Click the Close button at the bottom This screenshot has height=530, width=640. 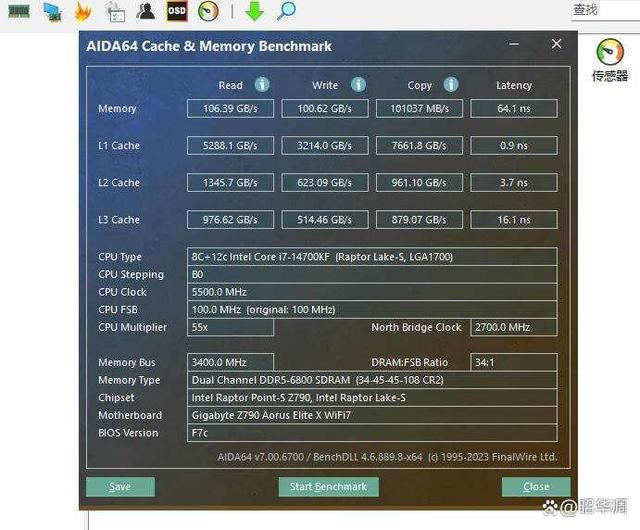click(x=536, y=487)
